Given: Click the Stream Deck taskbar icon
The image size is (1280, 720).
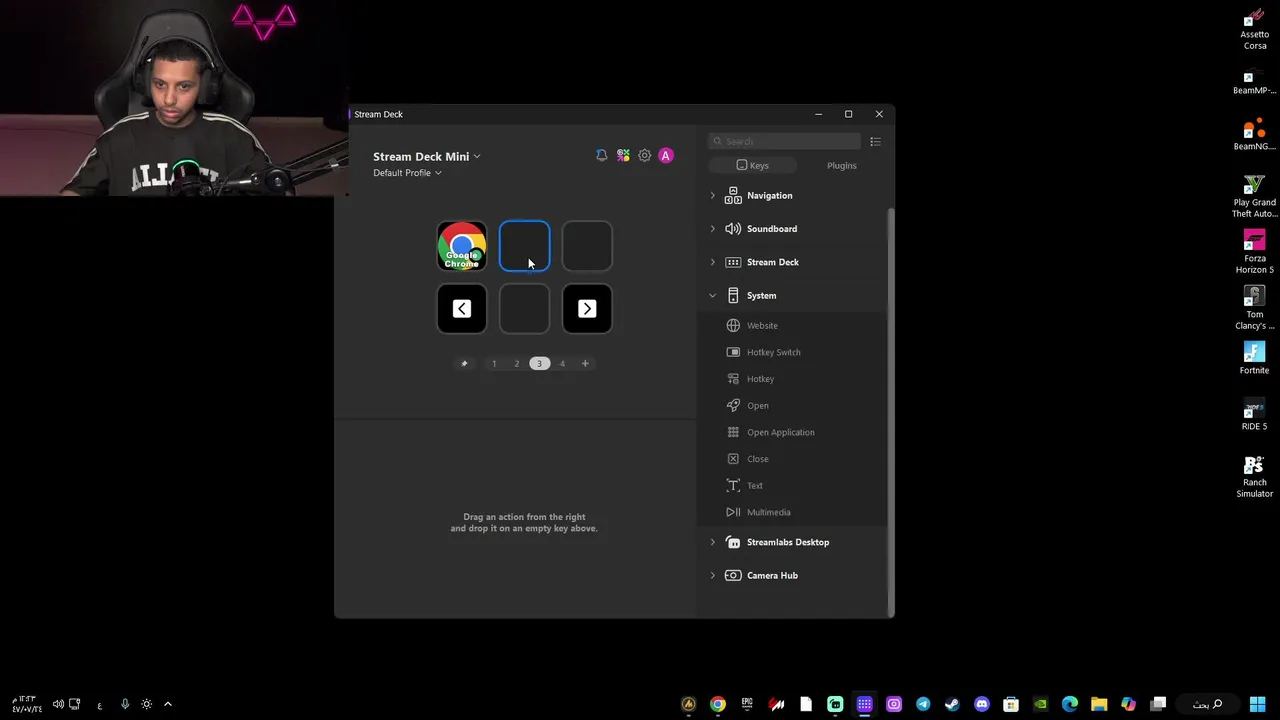Looking at the screenshot, I should point(864,704).
